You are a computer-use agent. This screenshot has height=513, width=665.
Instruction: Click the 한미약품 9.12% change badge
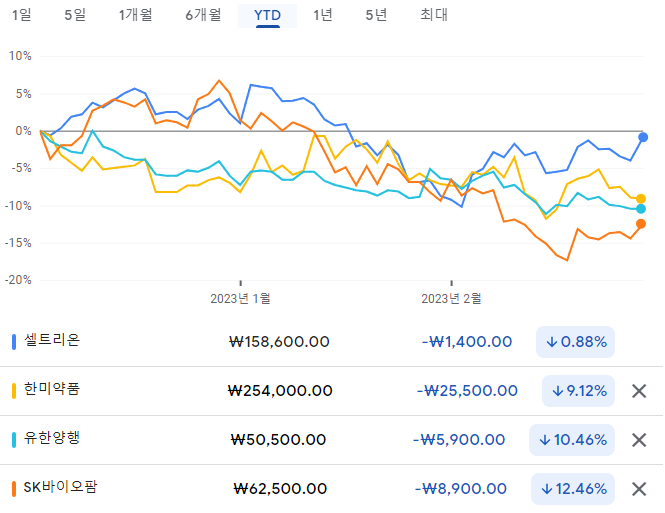point(578,391)
